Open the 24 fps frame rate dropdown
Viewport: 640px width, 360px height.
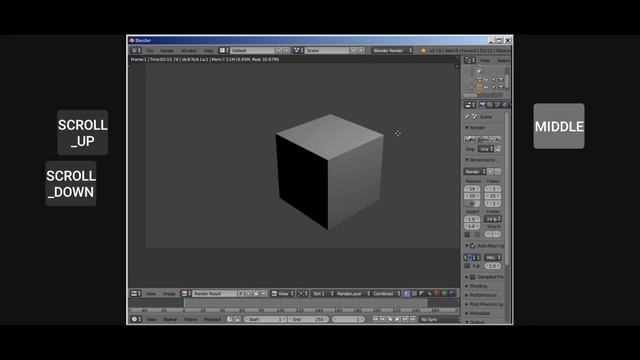click(493, 219)
